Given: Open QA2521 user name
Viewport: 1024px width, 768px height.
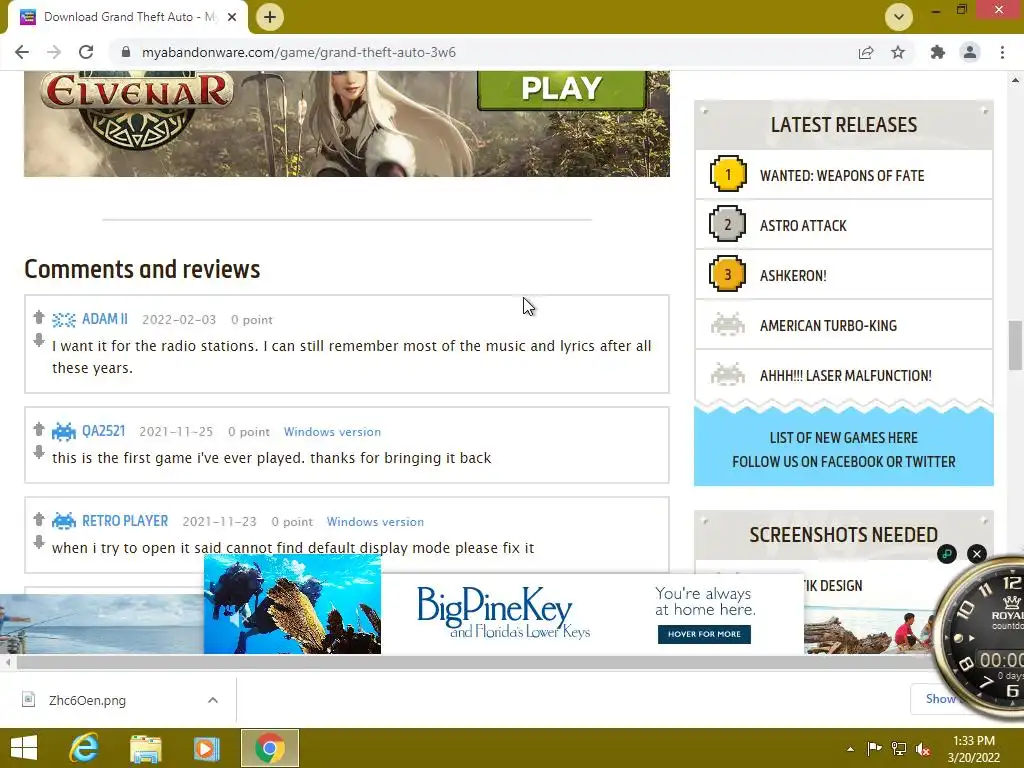Looking at the screenshot, I should pos(103,431).
